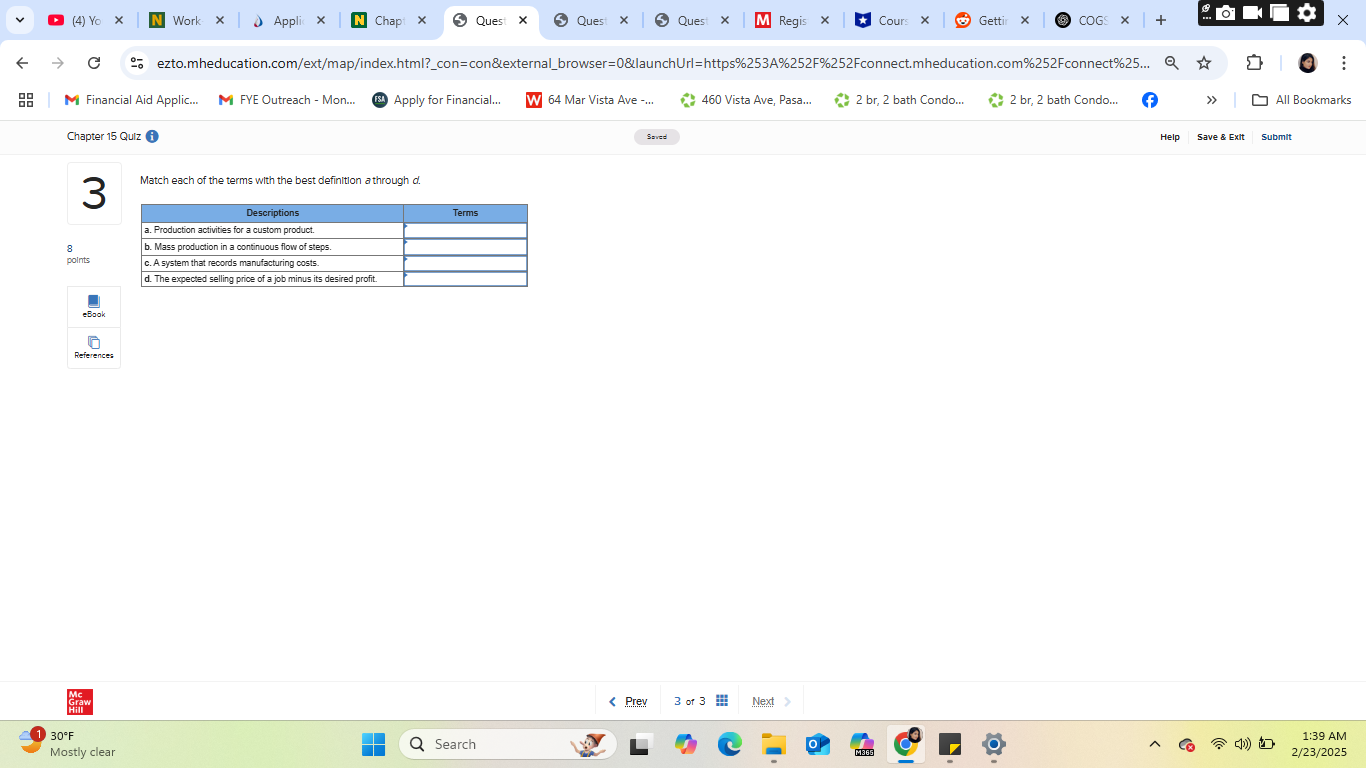Switch to the Work tab
The image size is (1366, 768).
click(x=187, y=20)
